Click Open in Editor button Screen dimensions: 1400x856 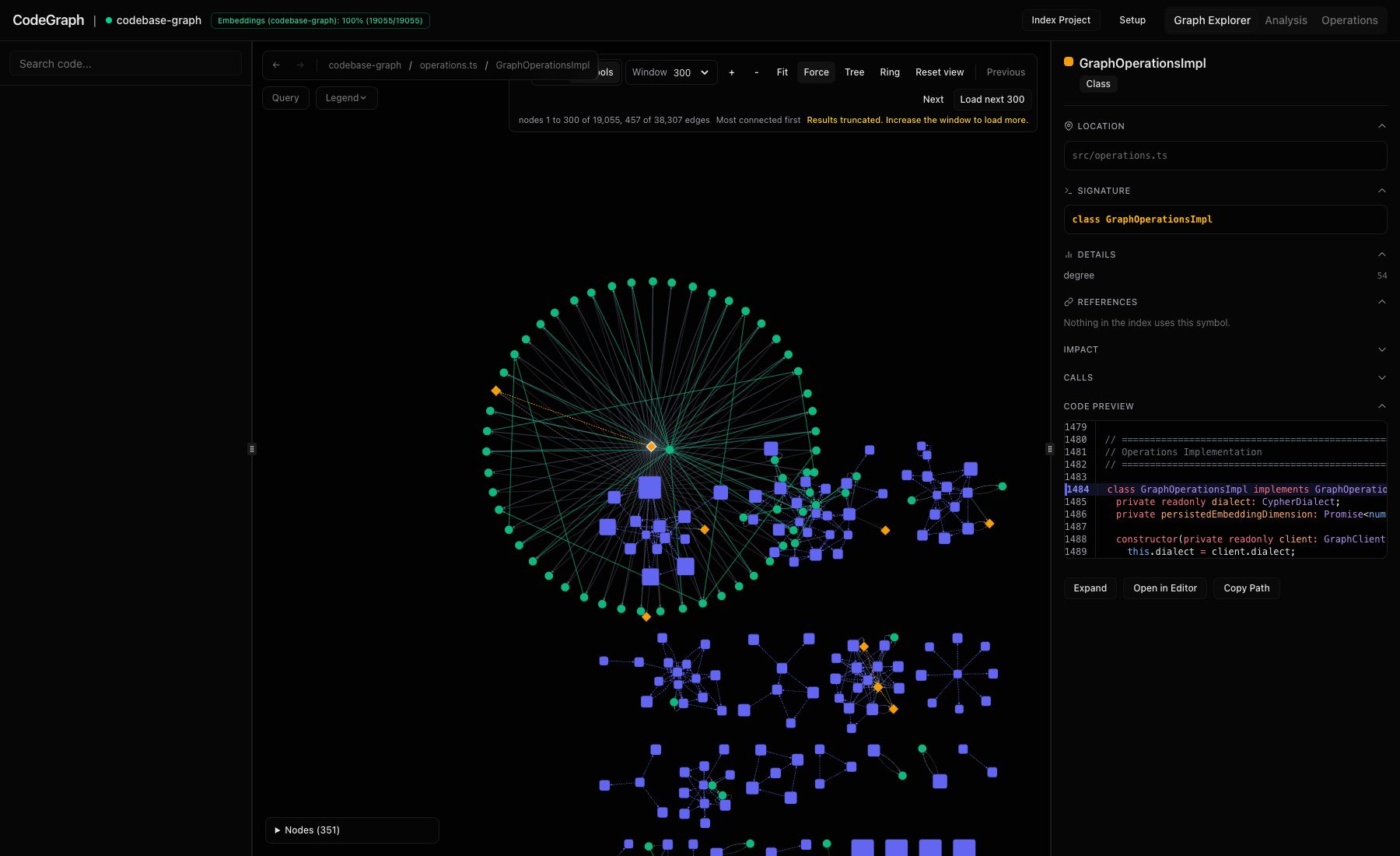[1164, 588]
